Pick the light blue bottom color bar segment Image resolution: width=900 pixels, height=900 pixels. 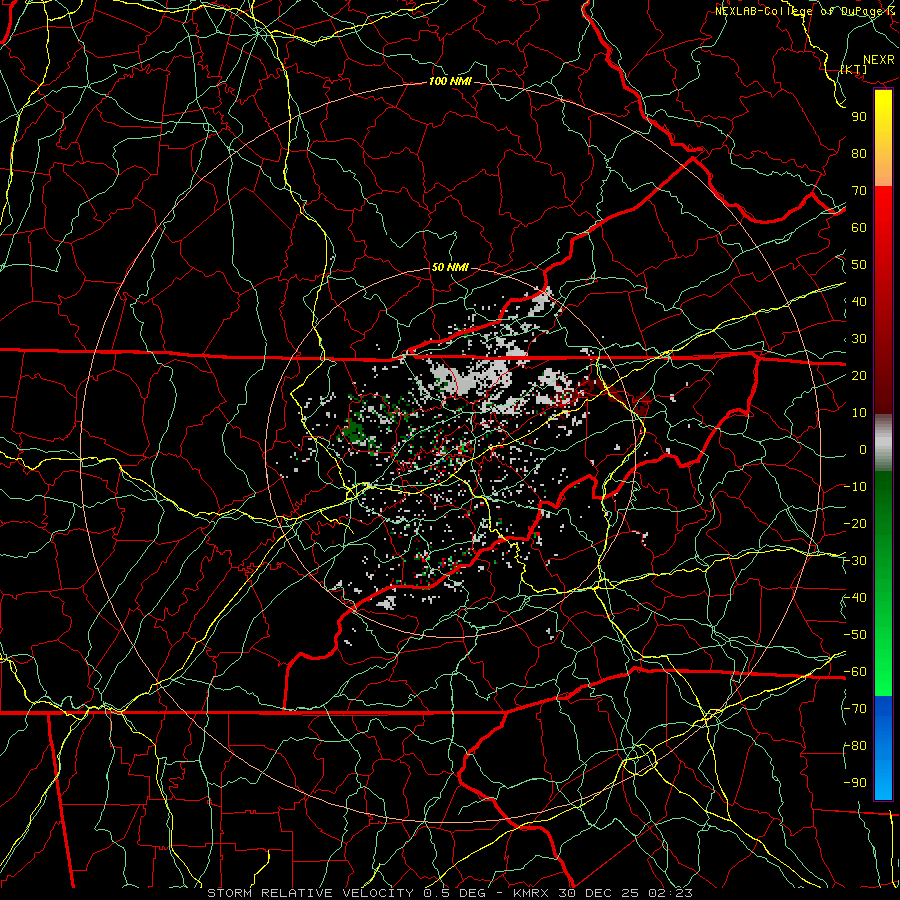[x=883, y=775]
